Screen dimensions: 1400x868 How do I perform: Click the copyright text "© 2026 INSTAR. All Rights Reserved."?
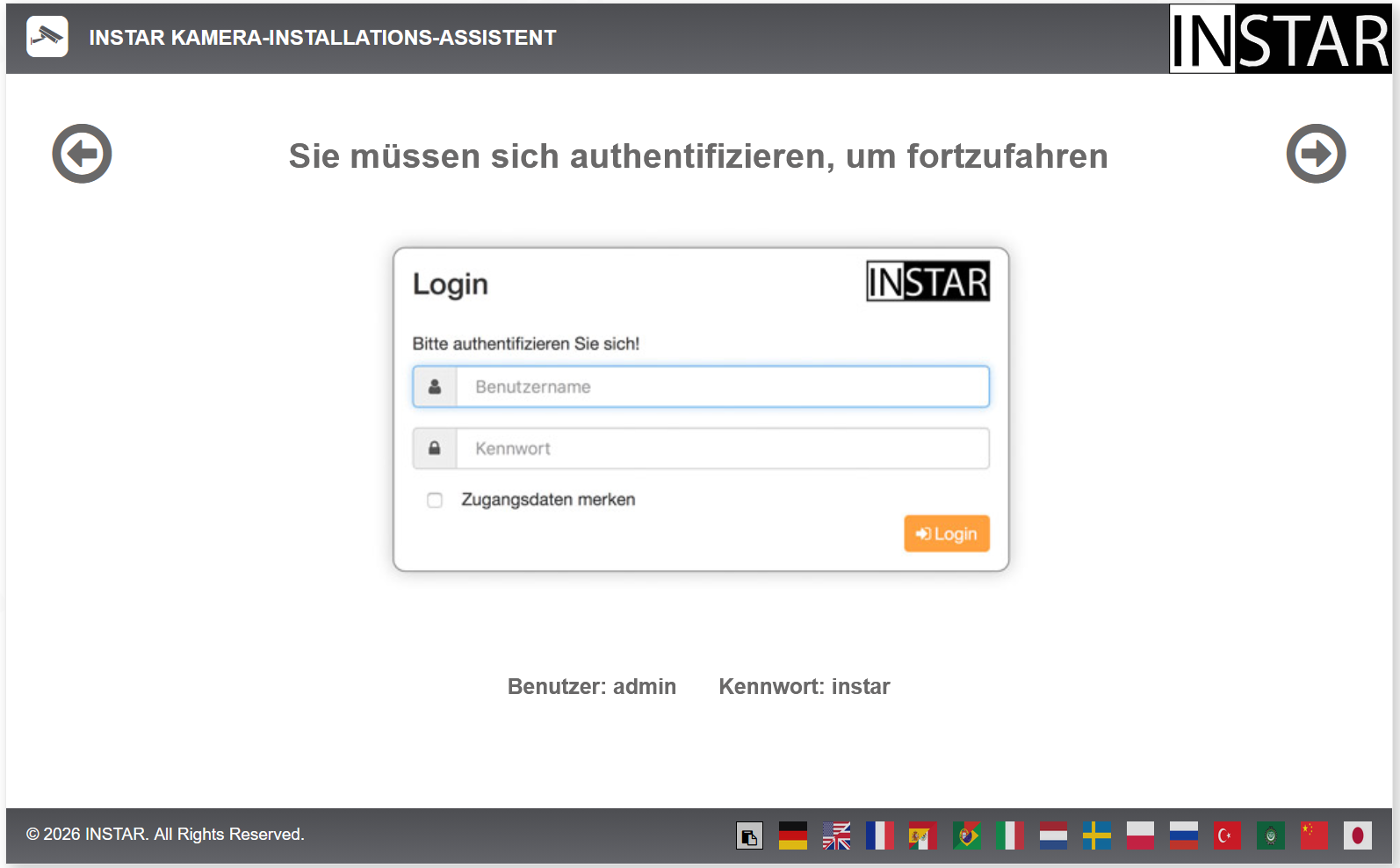click(x=165, y=834)
